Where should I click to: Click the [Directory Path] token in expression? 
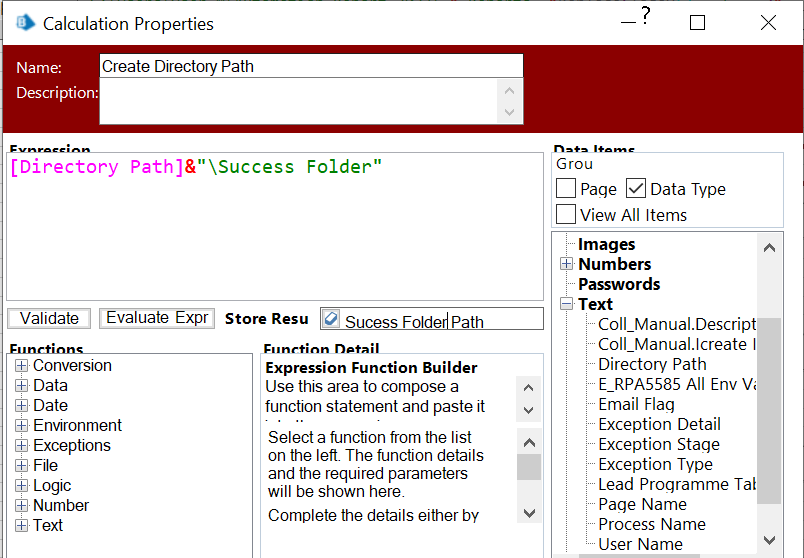[x=97, y=167]
